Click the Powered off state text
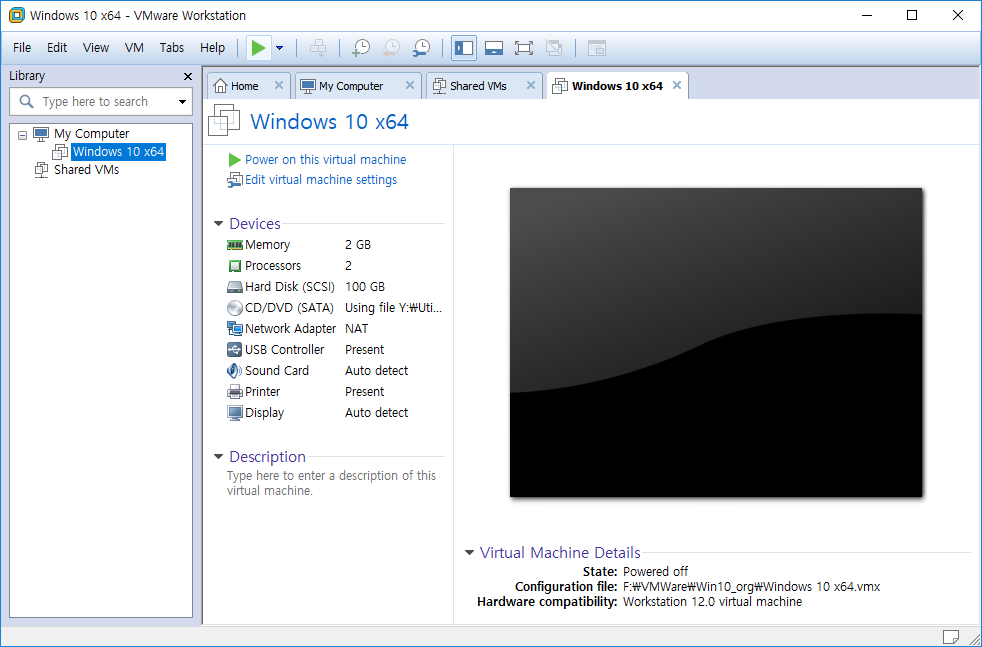 tap(655, 571)
